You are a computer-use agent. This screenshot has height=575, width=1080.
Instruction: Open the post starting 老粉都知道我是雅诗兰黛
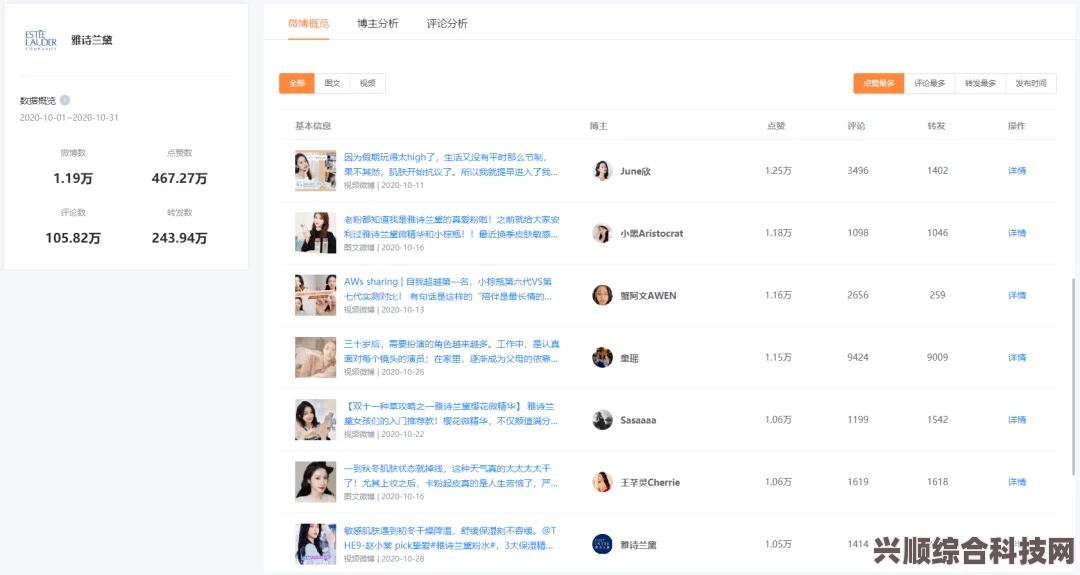pyautogui.click(x=452, y=227)
